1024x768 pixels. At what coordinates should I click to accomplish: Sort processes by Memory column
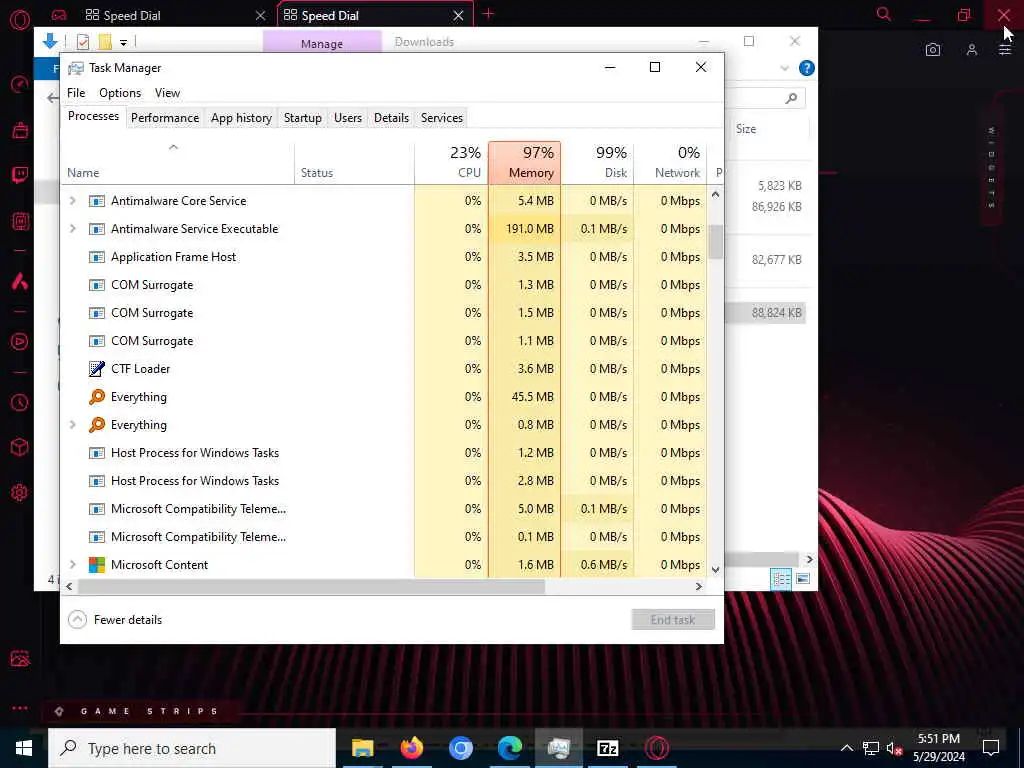click(x=524, y=163)
